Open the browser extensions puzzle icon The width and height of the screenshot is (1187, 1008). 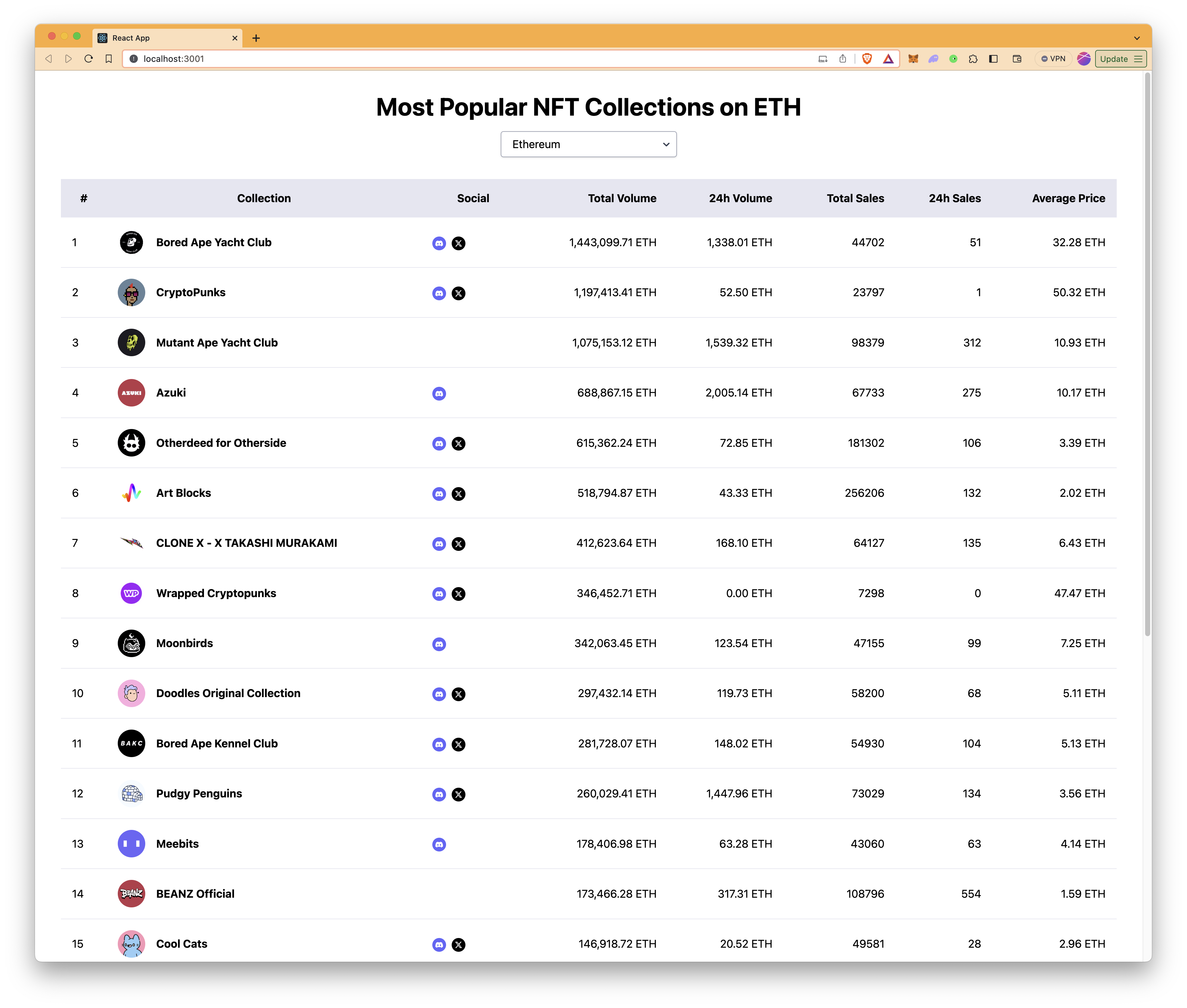(x=973, y=58)
